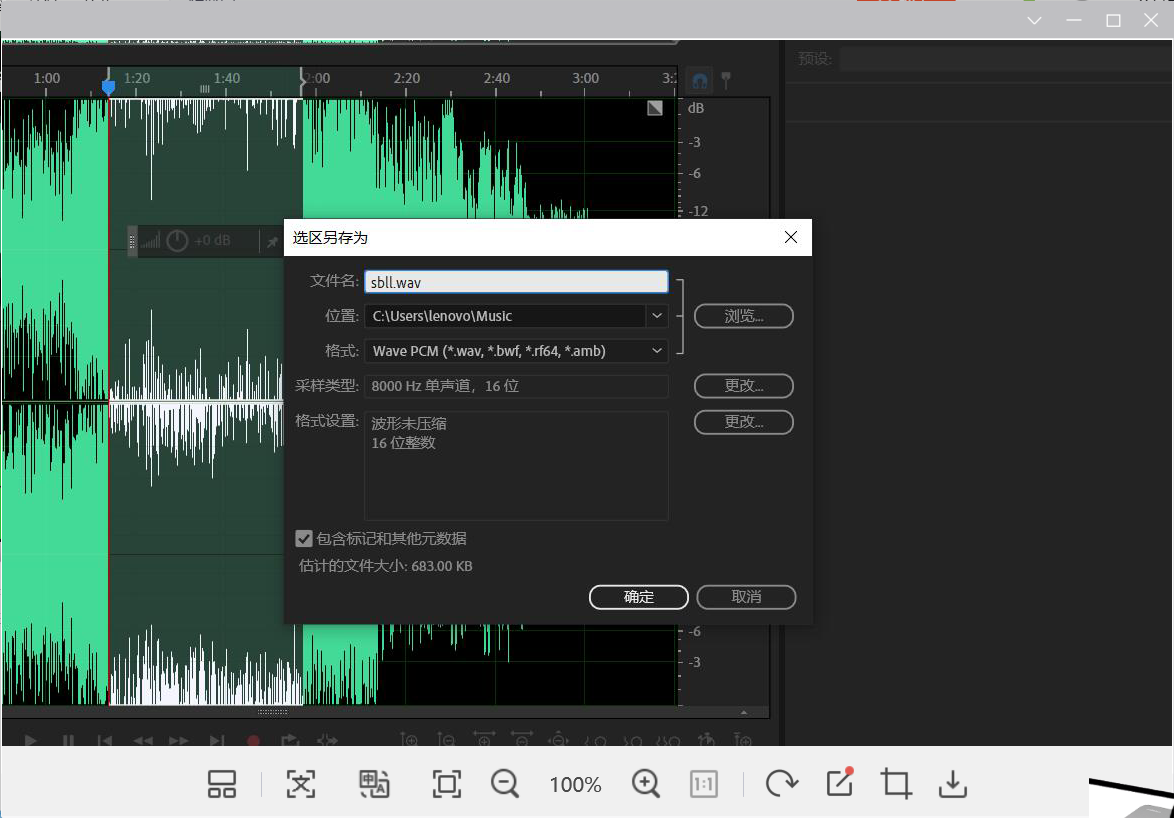The height and width of the screenshot is (818, 1174).
Task: Click the small up arrow below the waveform
Action: 743,712
